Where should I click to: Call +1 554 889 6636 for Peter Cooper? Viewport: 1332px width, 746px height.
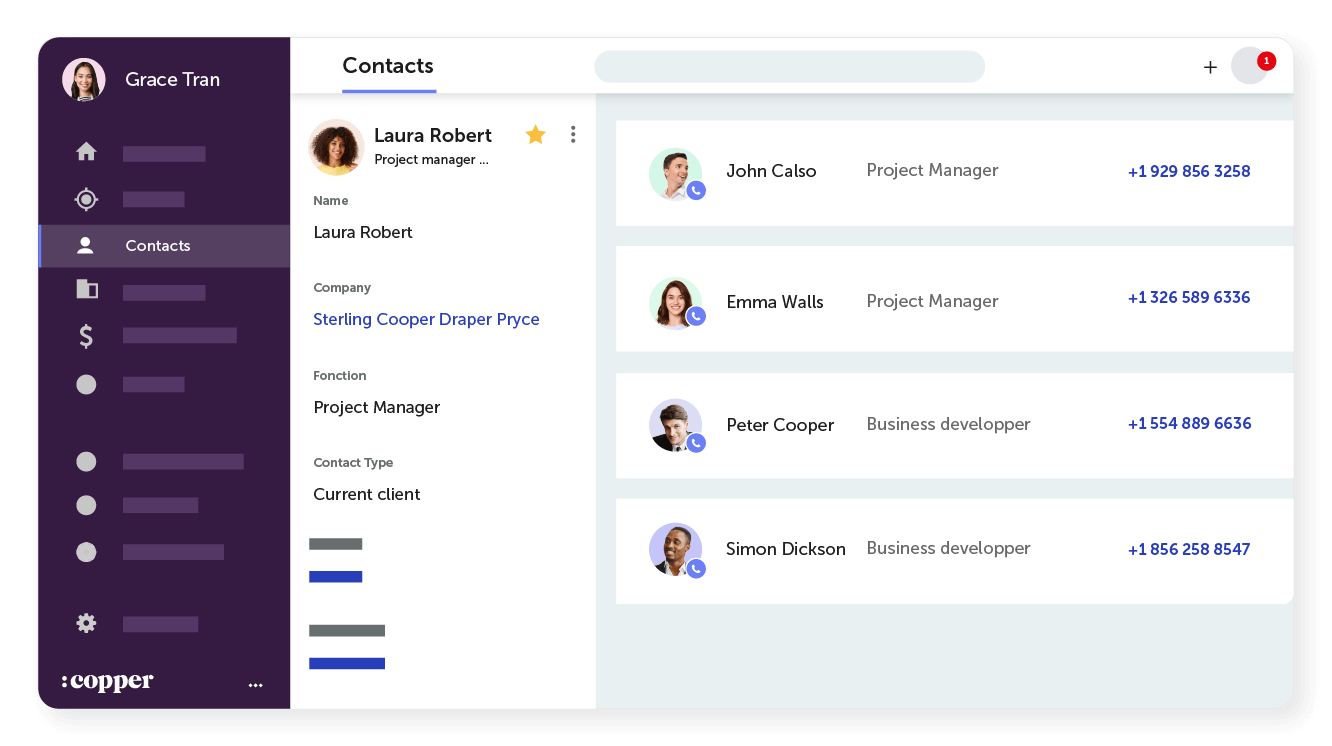tap(1189, 423)
